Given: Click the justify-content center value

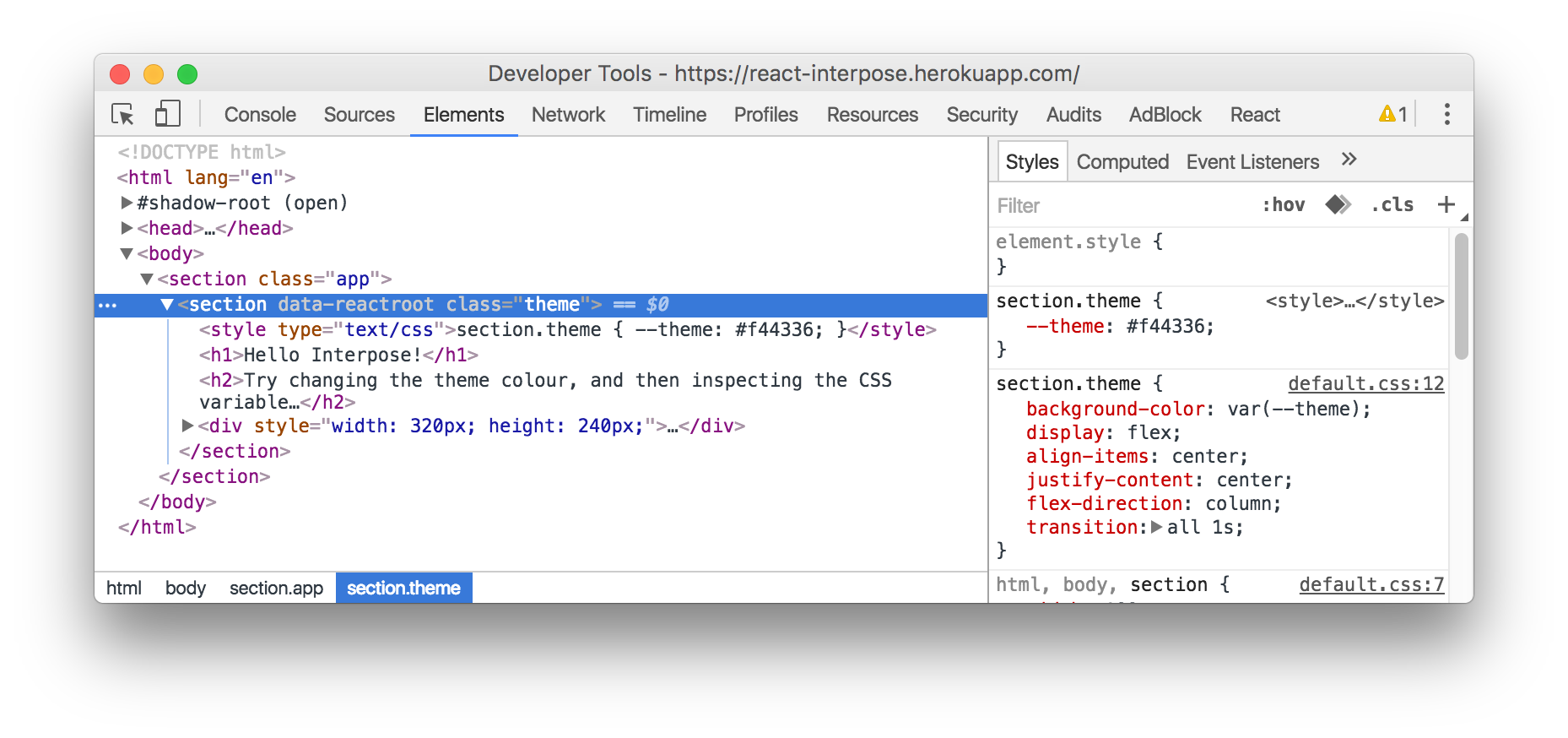Looking at the screenshot, I should pyautogui.click(x=1249, y=480).
